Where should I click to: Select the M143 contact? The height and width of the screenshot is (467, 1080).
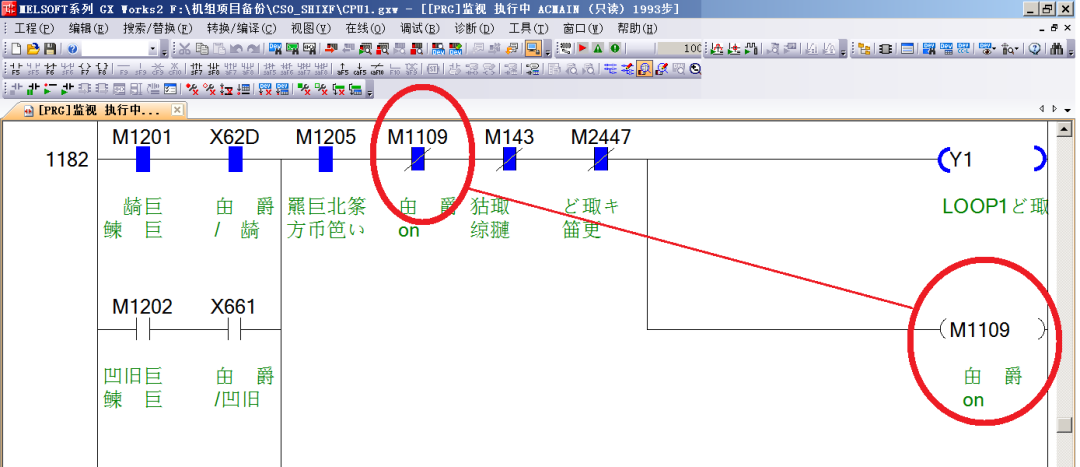tap(509, 159)
